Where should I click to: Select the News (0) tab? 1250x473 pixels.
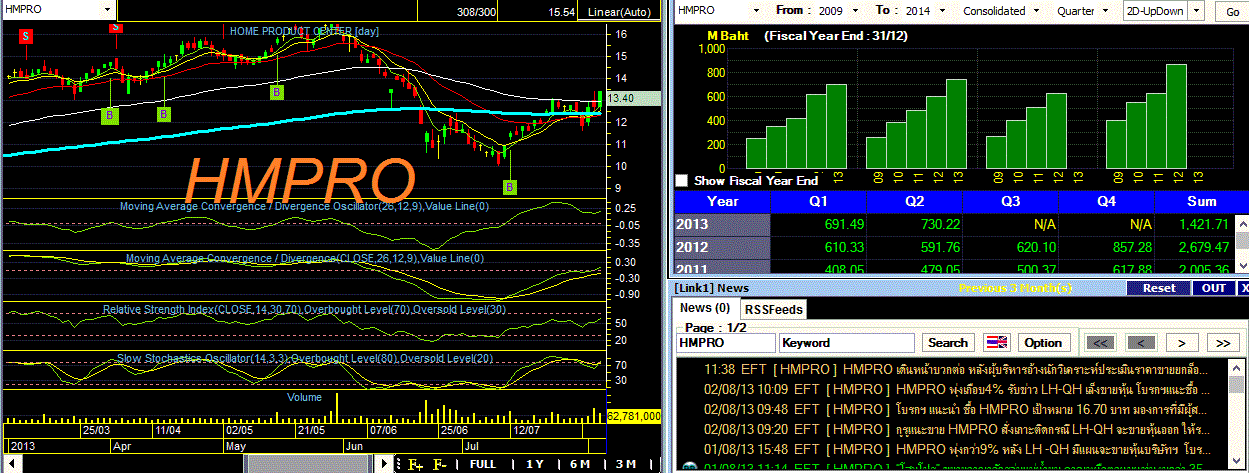coord(705,308)
